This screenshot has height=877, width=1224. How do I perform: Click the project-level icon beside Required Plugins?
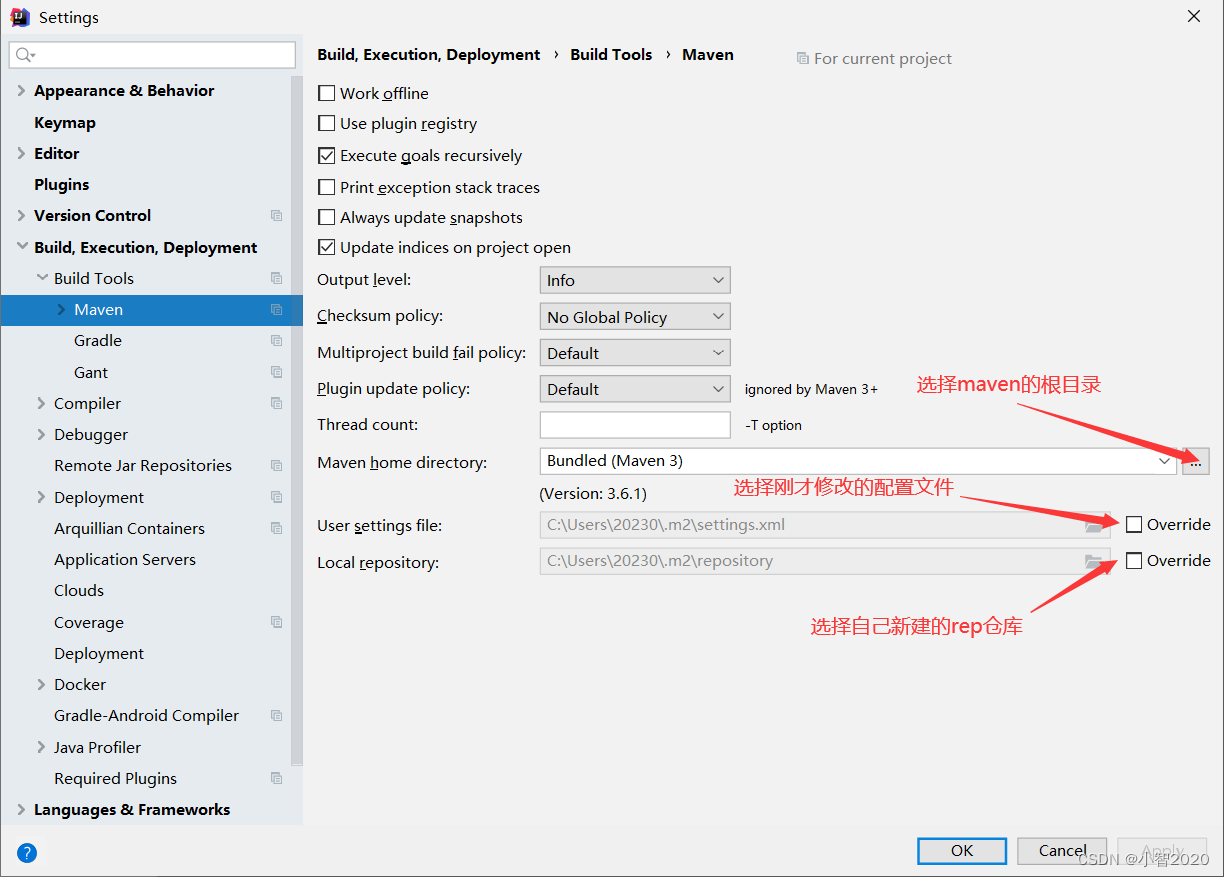click(x=276, y=778)
